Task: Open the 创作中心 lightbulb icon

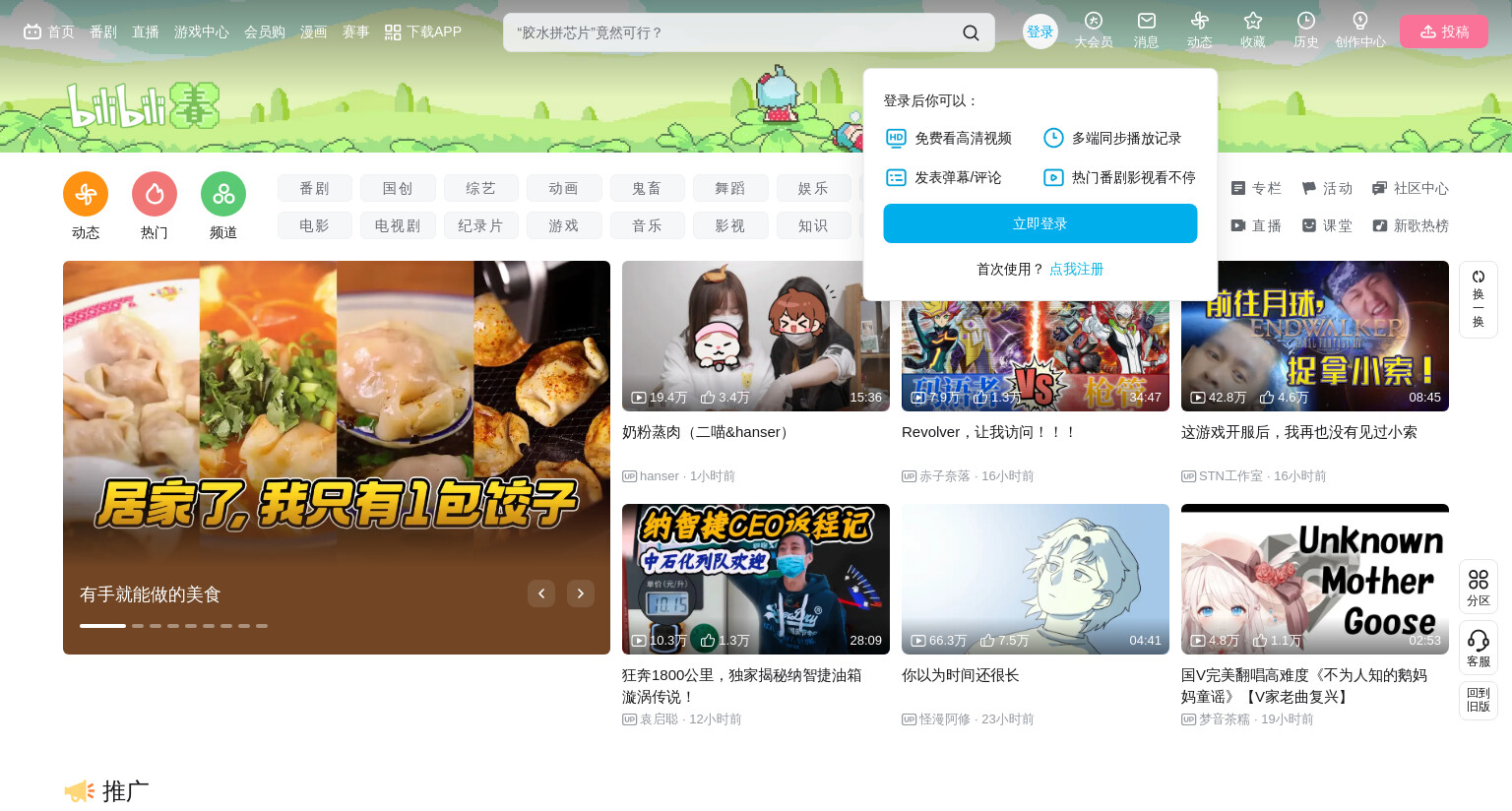Action: pyautogui.click(x=1359, y=21)
